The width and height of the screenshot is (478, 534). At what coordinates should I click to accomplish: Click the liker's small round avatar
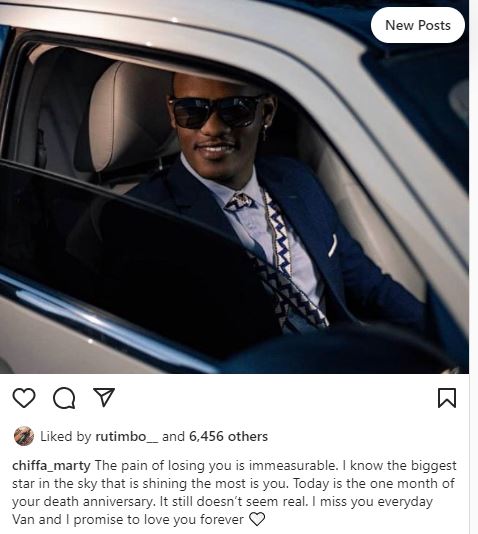(23, 436)
